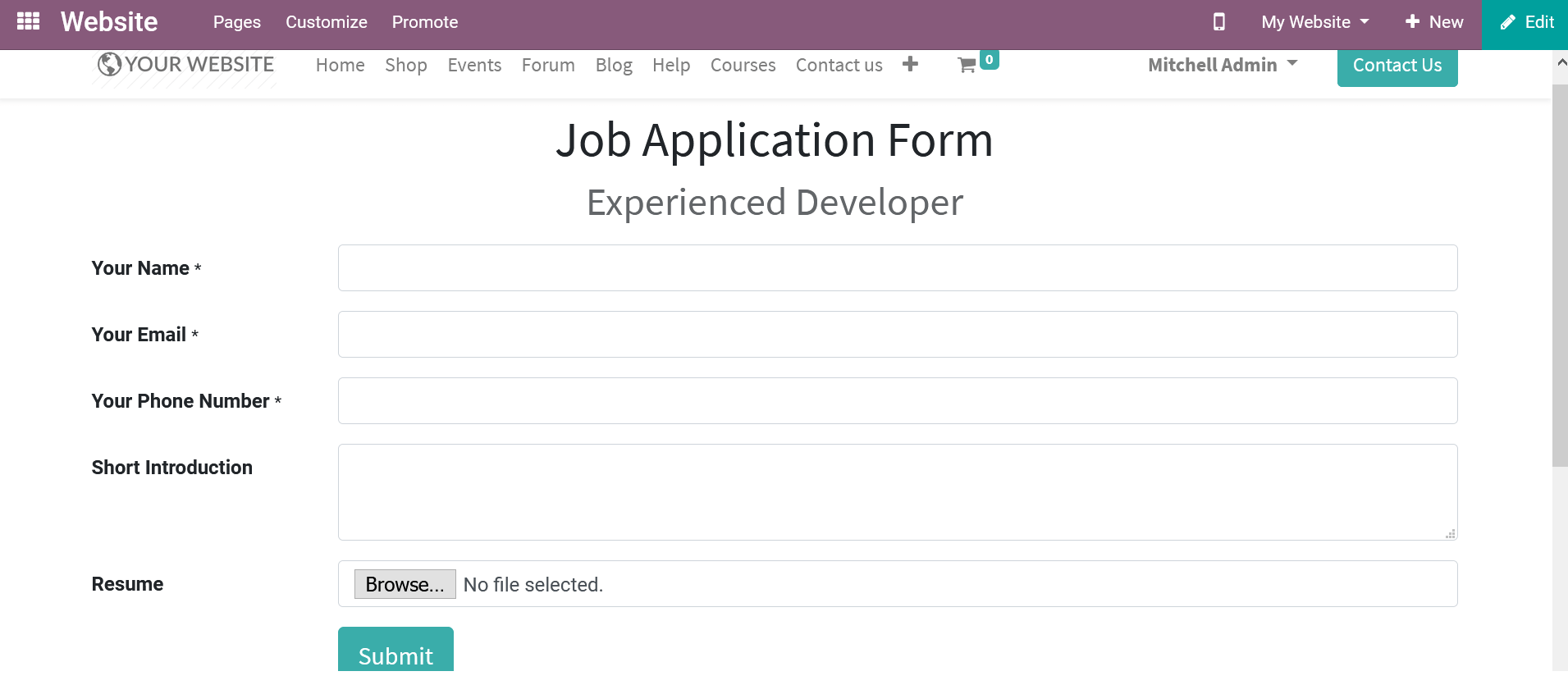Go to the Courses page link
The width and height of the screenshot is (1568, 685).
pyautogui.click(x=743, y=65)
